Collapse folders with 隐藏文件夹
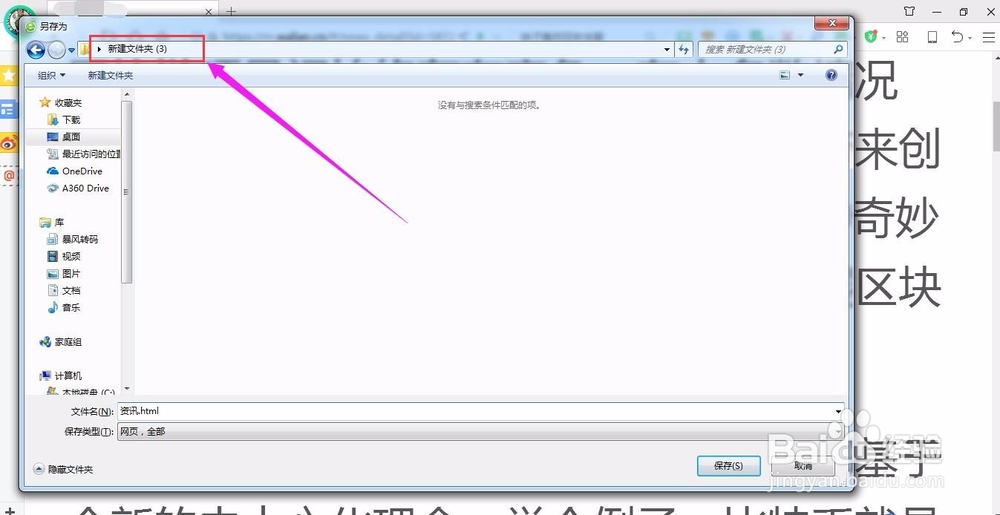This screenshot has height=515, width=1000. click(x=63, y=469)
